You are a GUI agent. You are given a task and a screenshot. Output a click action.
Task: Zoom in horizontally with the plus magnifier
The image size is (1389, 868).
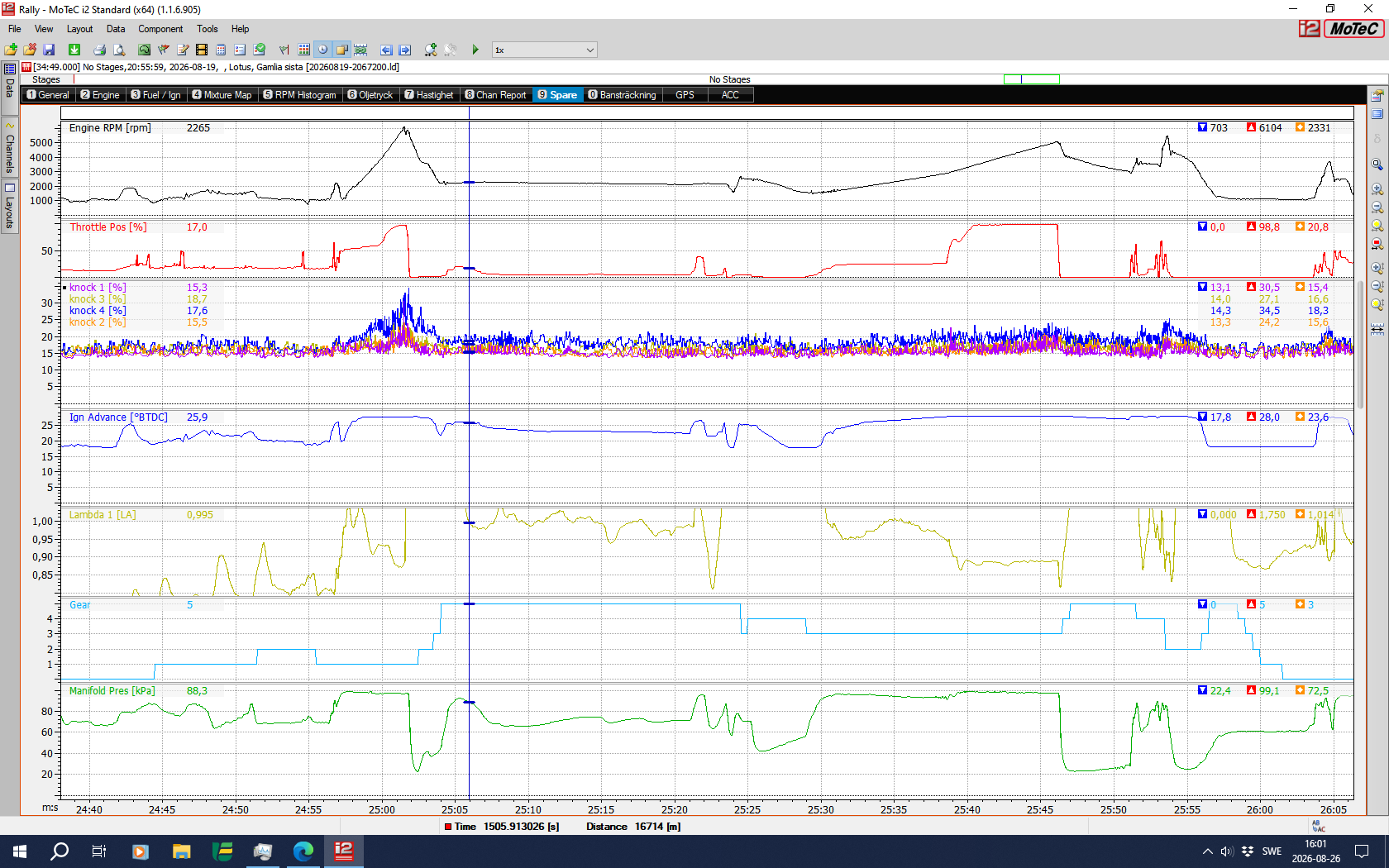[1377, 189]
